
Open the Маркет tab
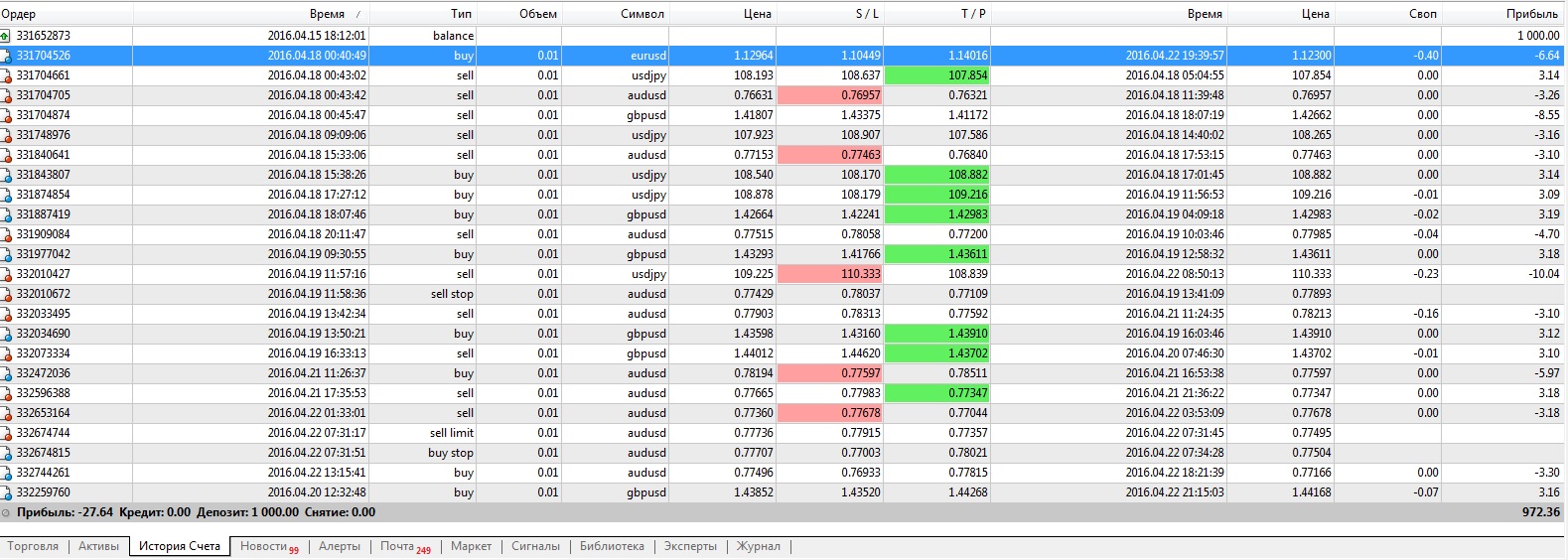471,546
